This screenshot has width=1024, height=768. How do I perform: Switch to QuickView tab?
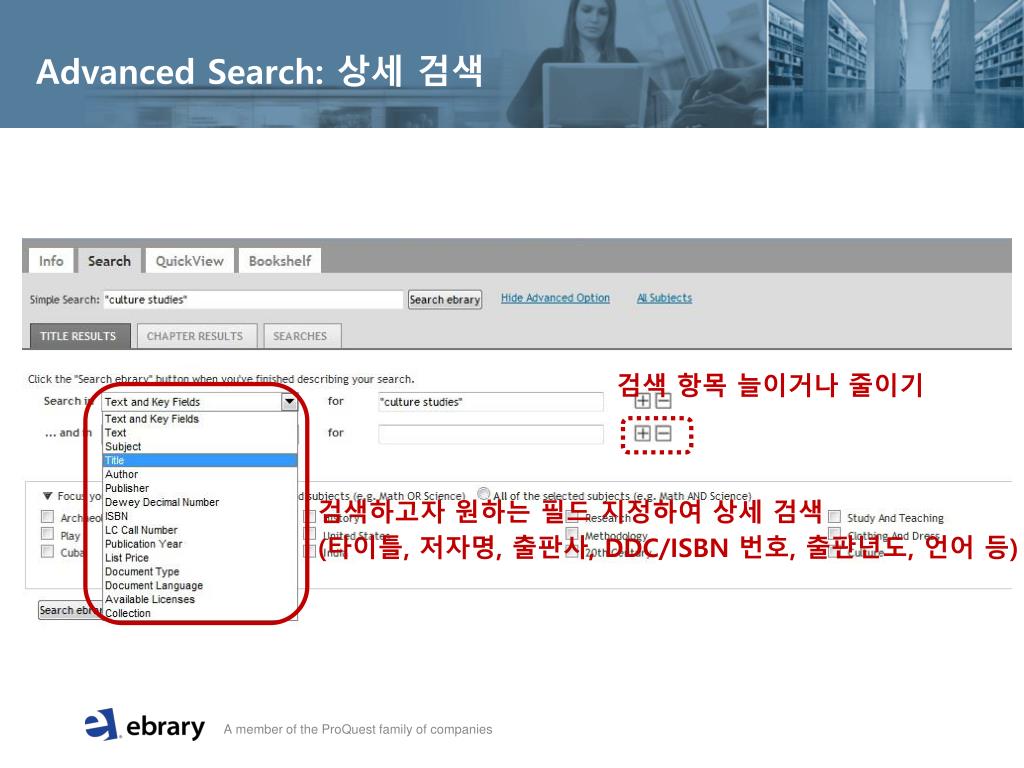pyautogui.click(x=189, y=261)
